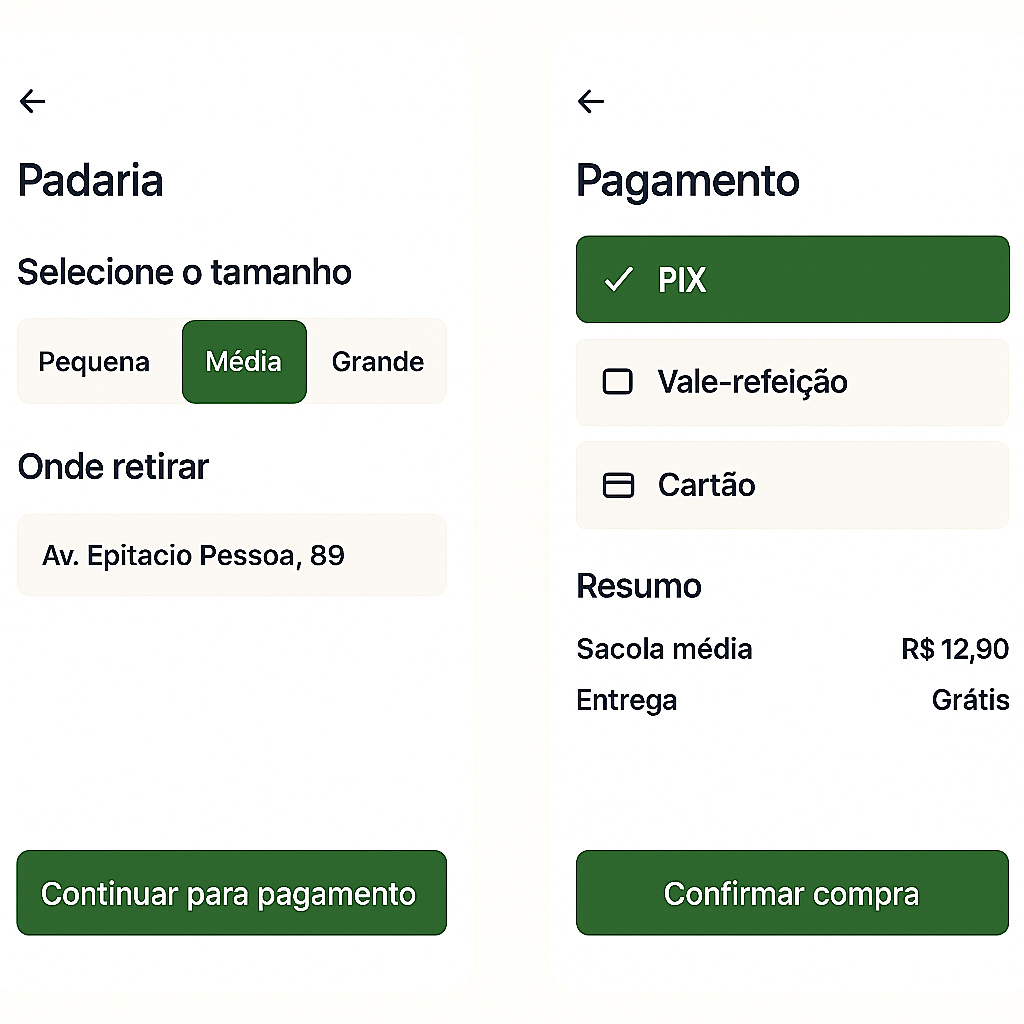Click the Resumo section heading
This screenshot has width=1024, height=1024.
(x=639, y=586)
